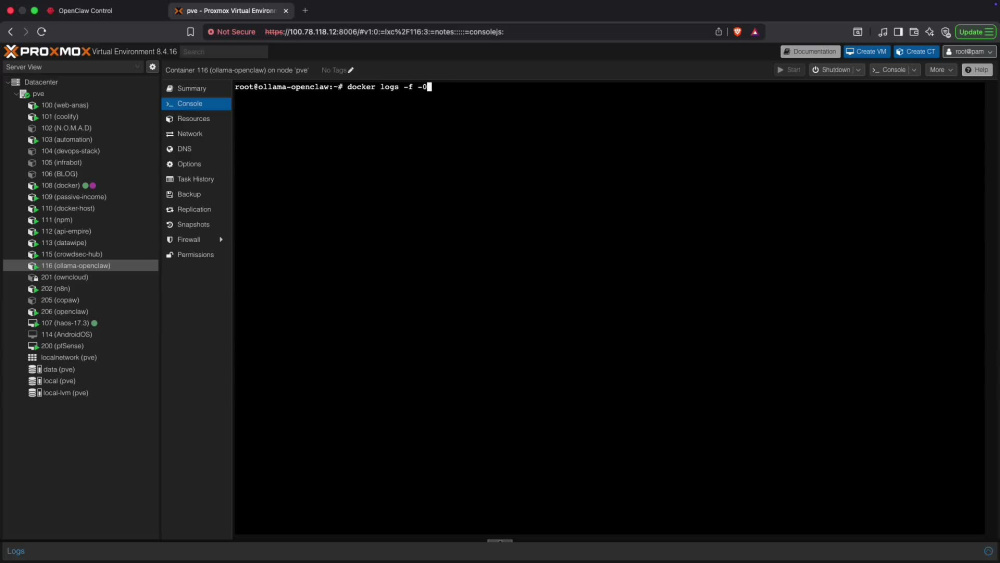Select container 103 (automation)
This screenshot has height=563, width=1000.
pos(66,140)
